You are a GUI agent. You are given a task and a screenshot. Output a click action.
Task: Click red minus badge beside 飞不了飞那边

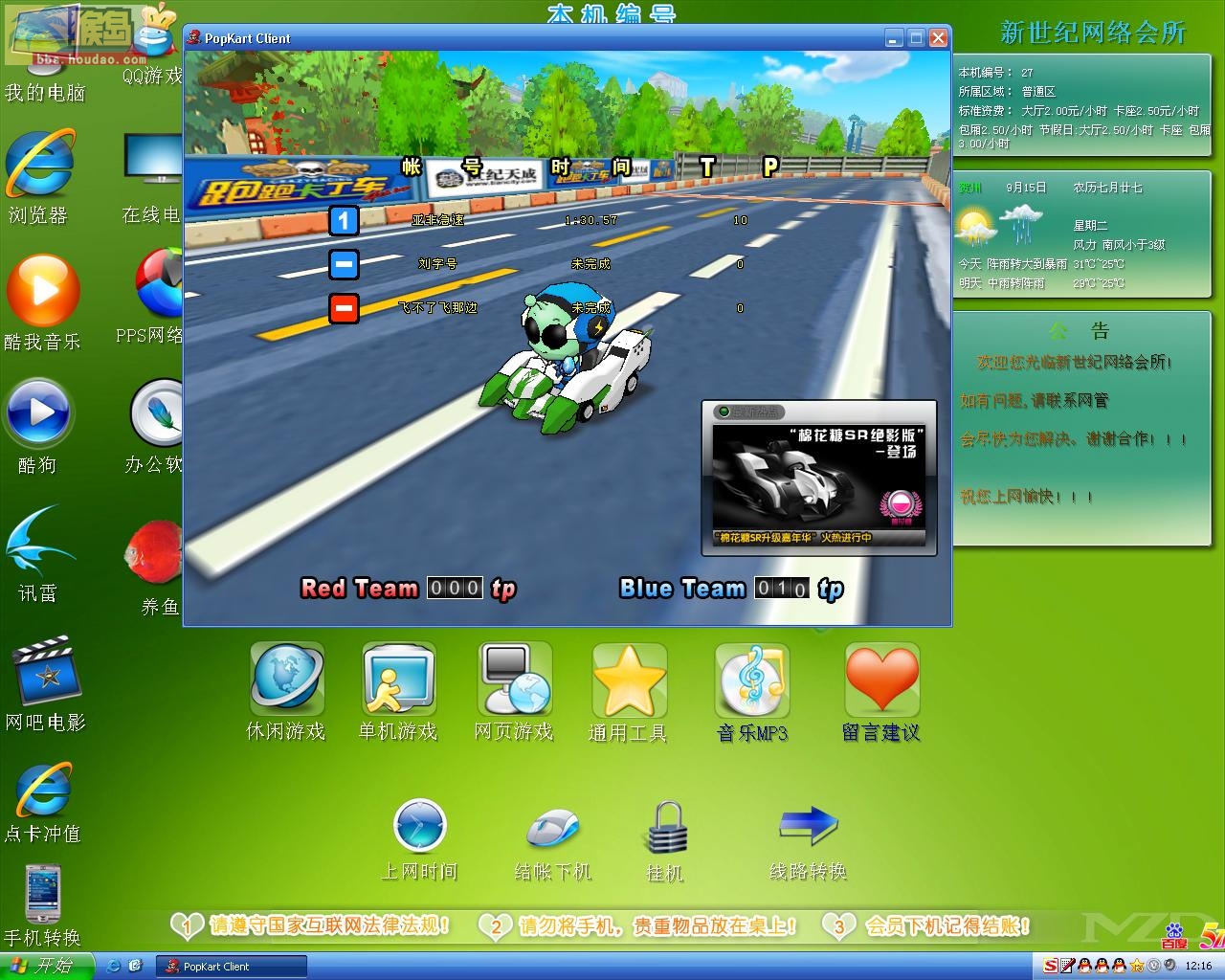345,308
